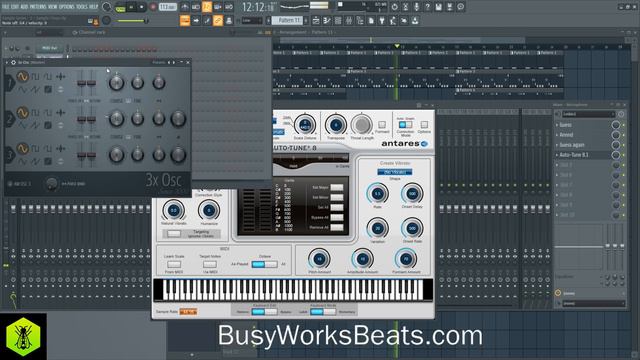Open the help question mark icon
Viewport: 640px width, 360px height.
pos(427,7)
